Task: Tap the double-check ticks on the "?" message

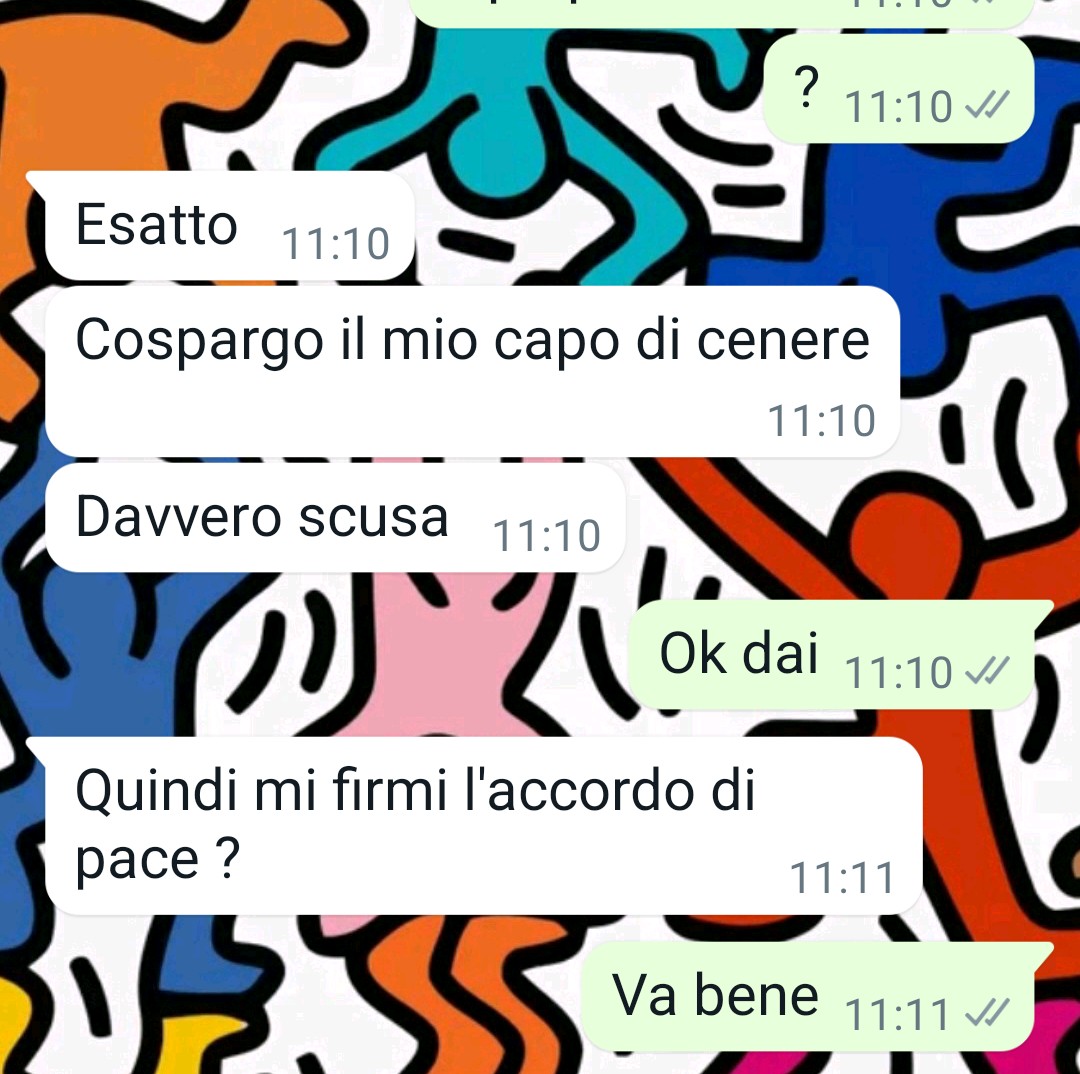Action: 987,105
